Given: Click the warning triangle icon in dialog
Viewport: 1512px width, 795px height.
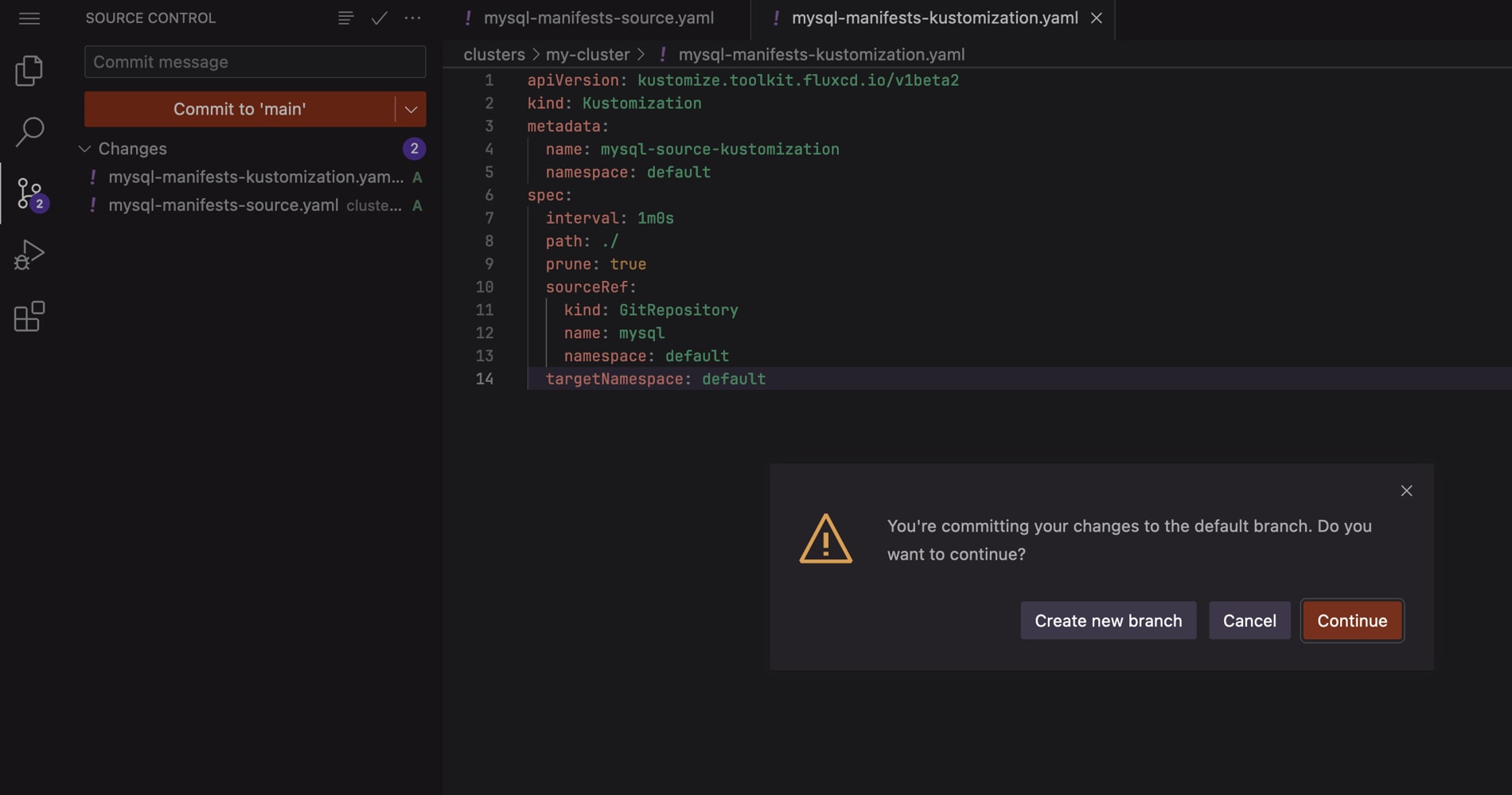Looking at the screenshot, I should tap(826, 540).
